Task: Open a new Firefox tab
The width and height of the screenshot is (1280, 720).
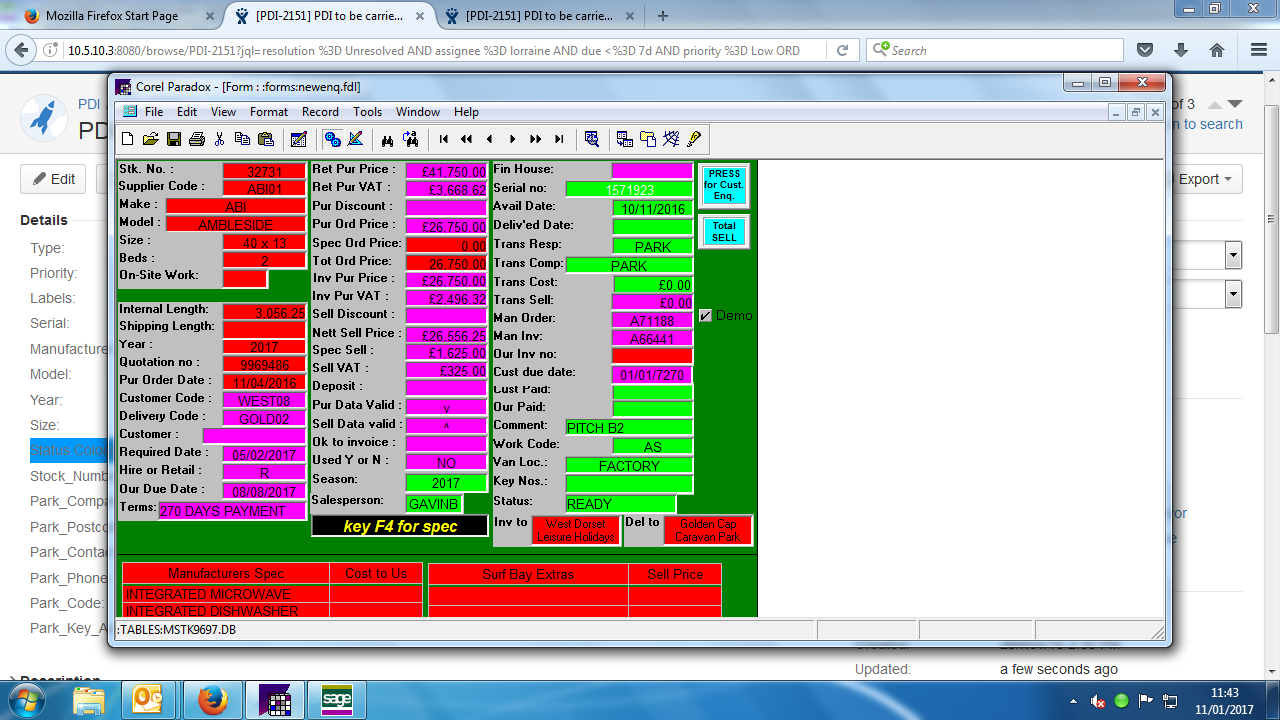Action: coord(663,15)
